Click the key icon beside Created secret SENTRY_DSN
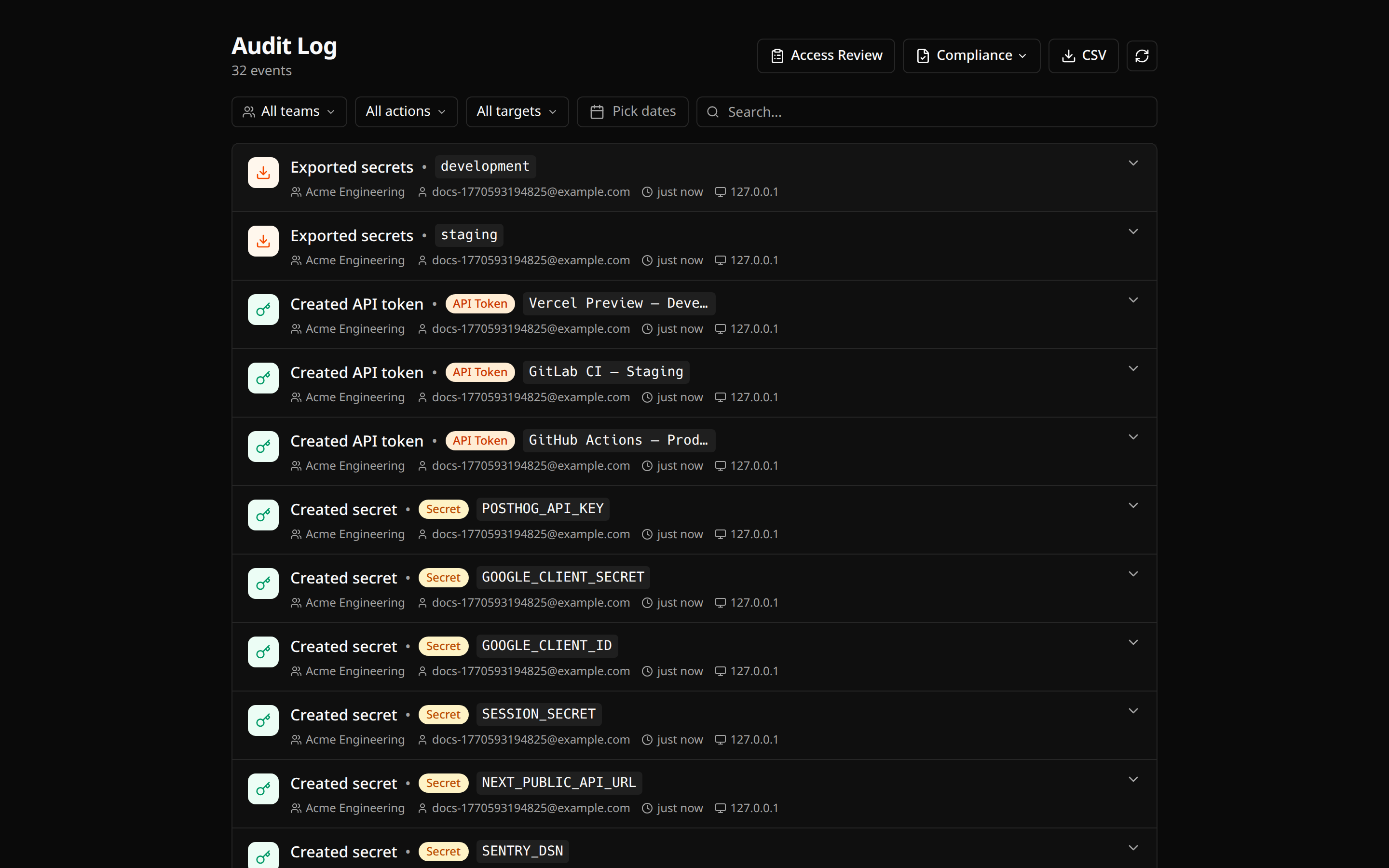The image size is (1389, 868). (262, 855)
